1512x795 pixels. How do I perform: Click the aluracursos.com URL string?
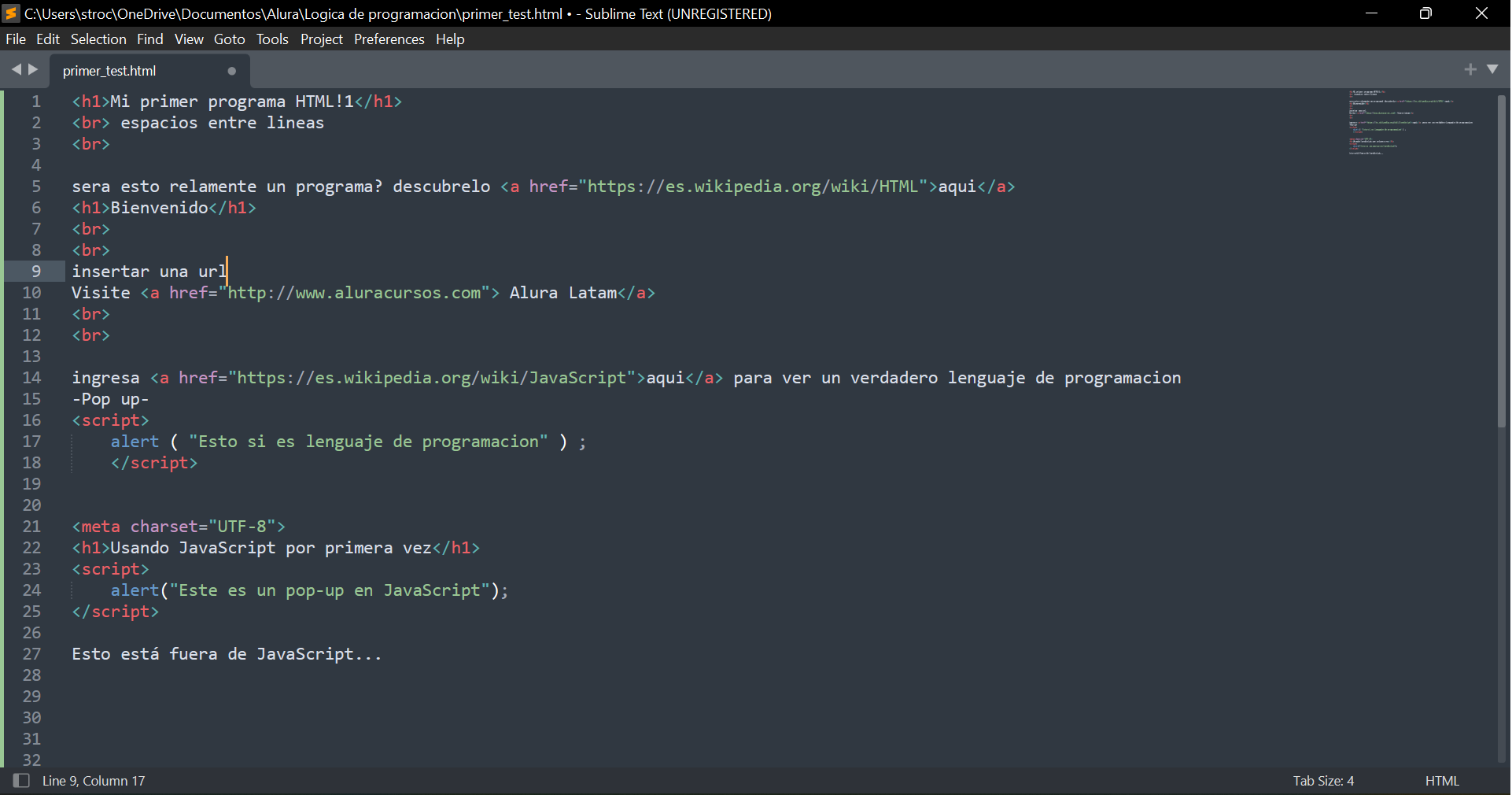[x=354, y=293]
